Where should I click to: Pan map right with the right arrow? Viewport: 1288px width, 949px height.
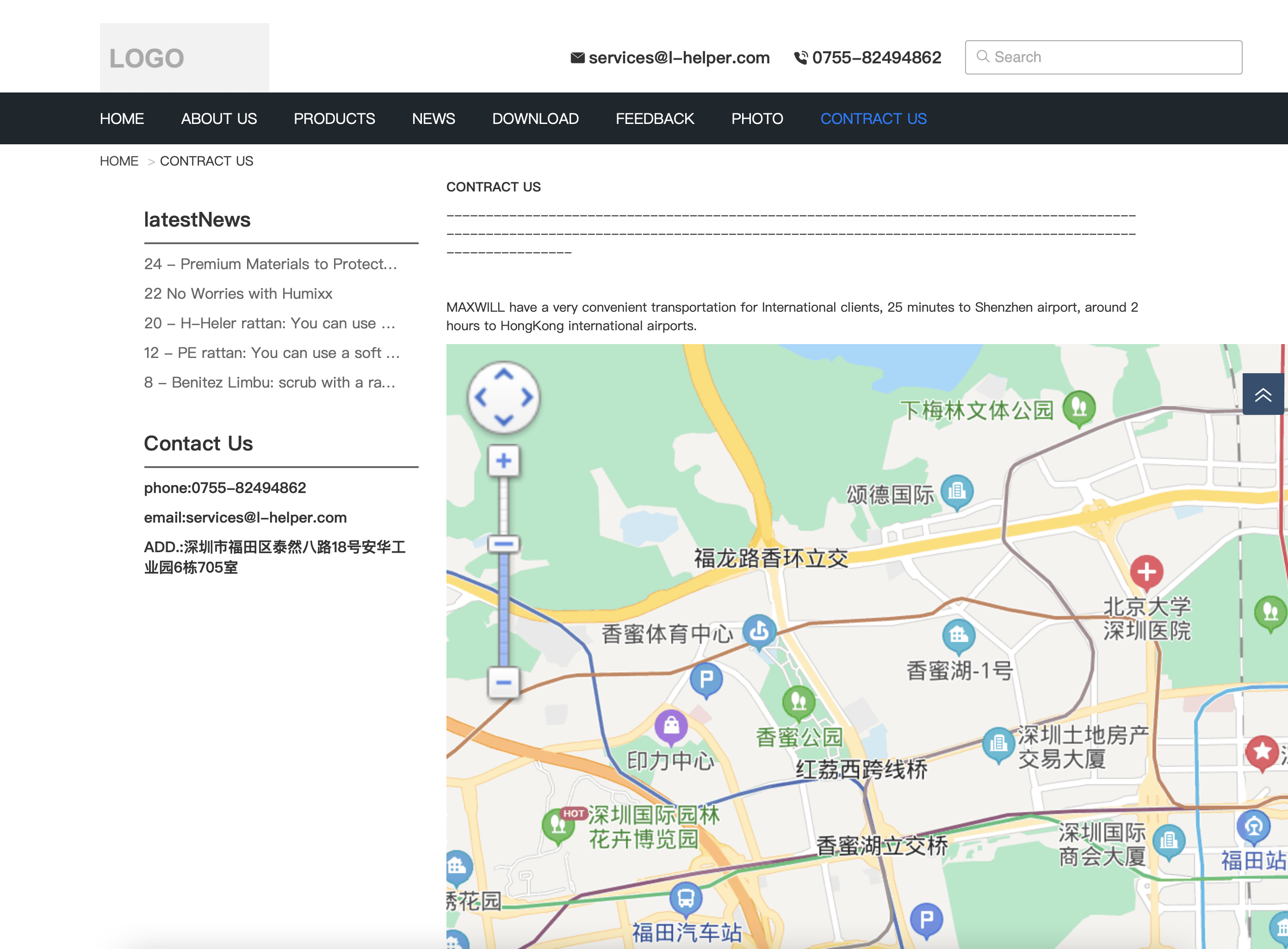click(526, 398)
